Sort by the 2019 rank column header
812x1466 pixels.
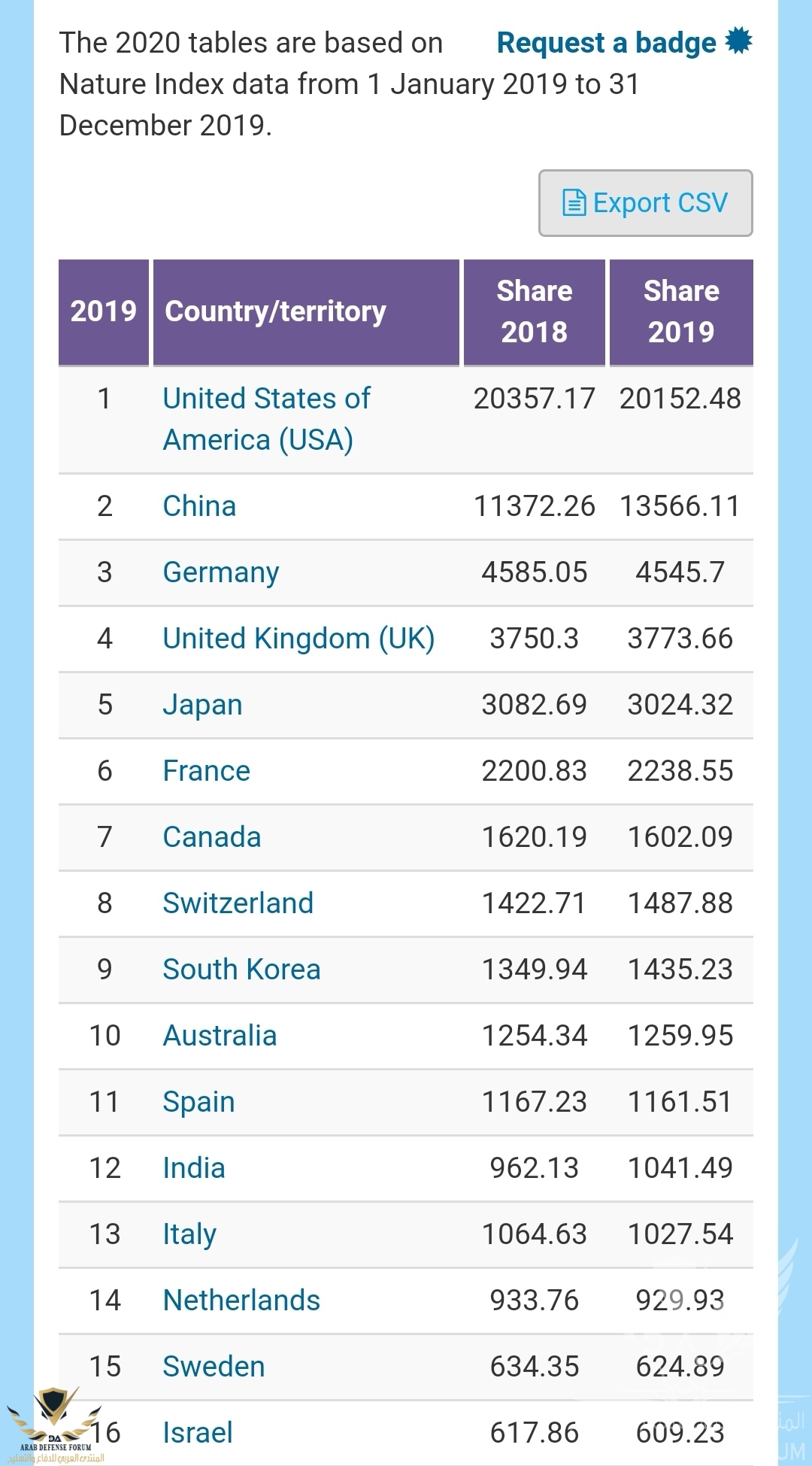pos(104,312)
